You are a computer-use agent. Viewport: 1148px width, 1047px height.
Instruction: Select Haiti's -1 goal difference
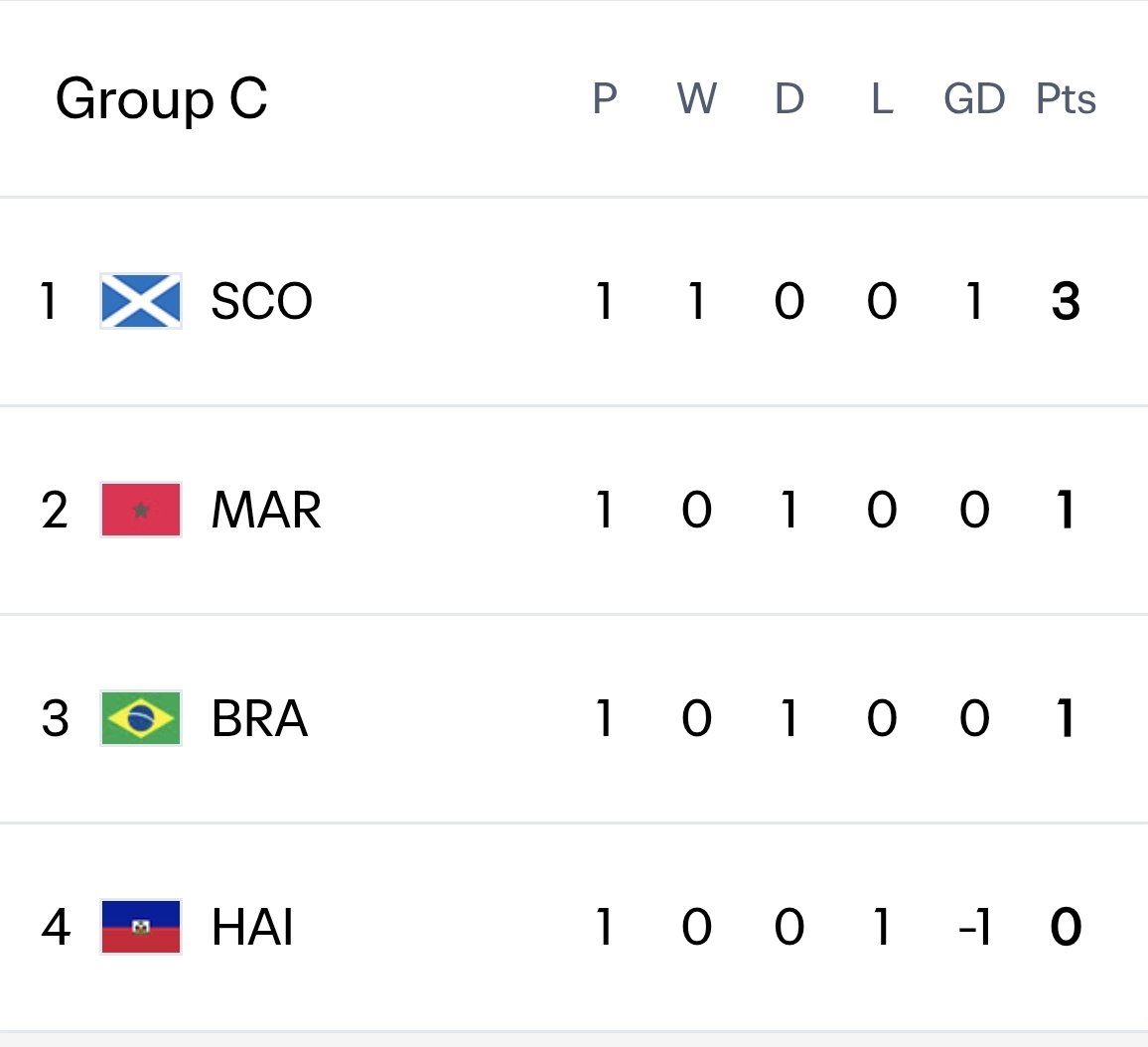pos(974,927)
